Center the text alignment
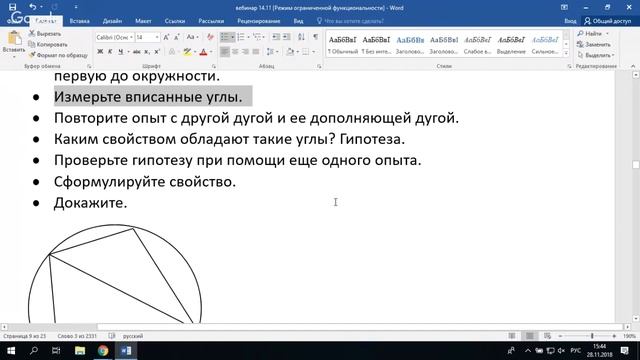This screenshot has width=640, height=360. 235,52
